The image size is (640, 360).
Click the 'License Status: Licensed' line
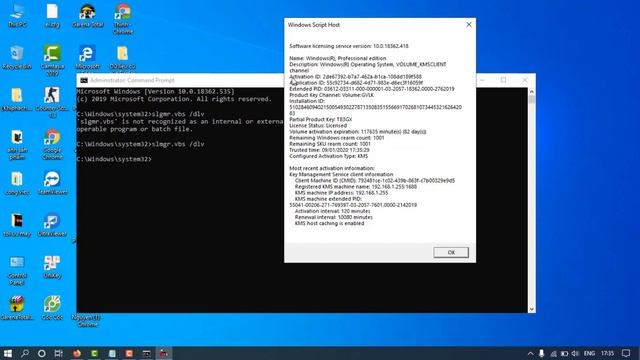[318, 126]
